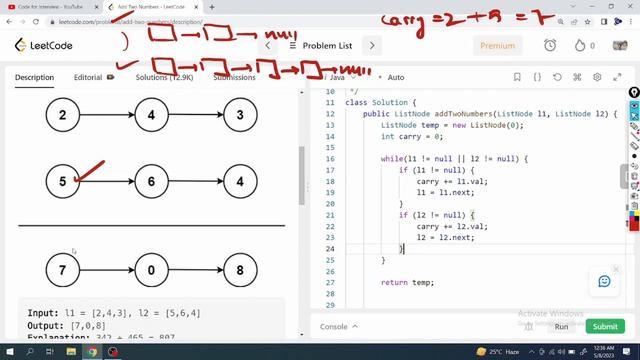640x360 pixels.
Task: Open Windows taskbar search
Action: (30, 351)
